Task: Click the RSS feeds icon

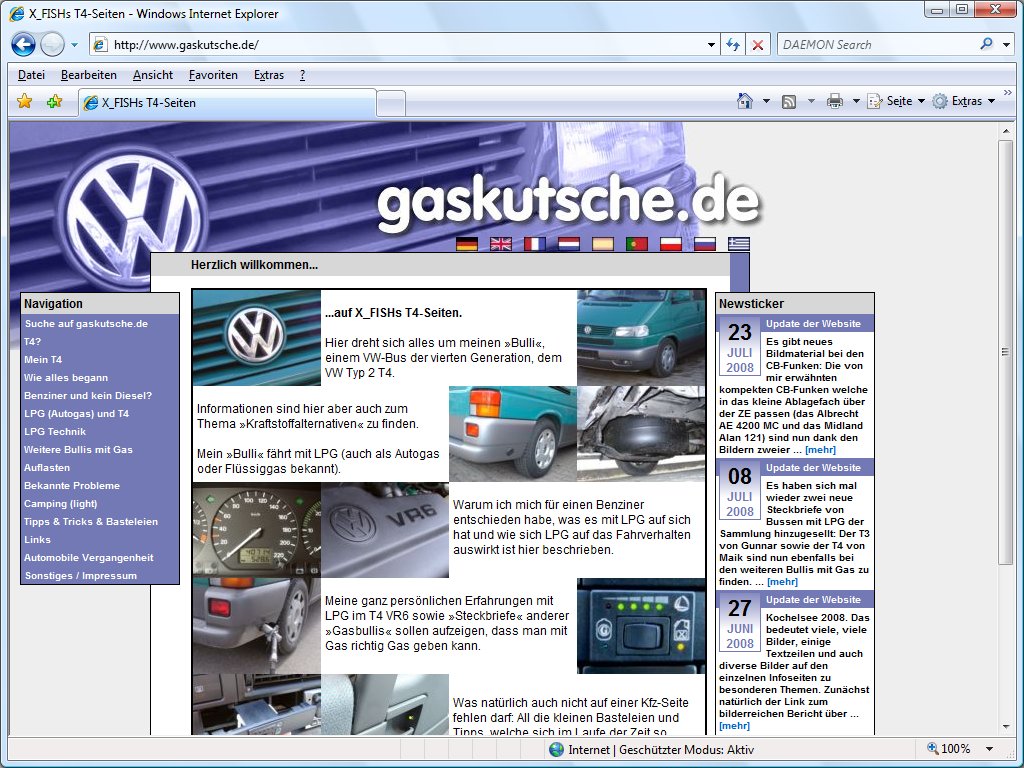Action: click(x=789, y=101)
